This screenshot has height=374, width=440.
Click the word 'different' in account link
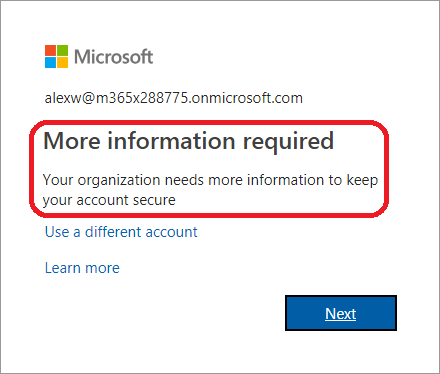113,232
